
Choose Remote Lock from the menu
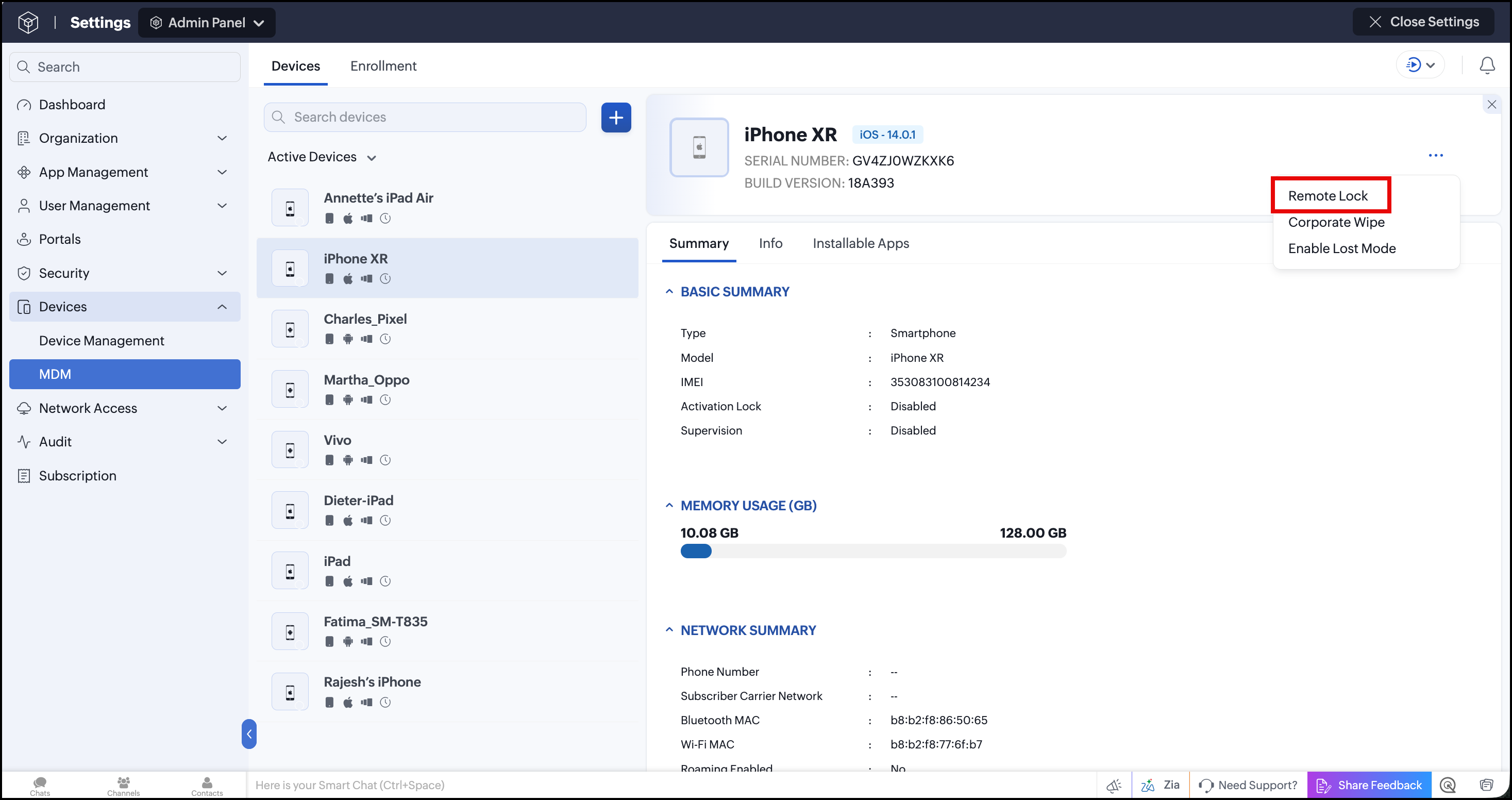click(1328, 196)
